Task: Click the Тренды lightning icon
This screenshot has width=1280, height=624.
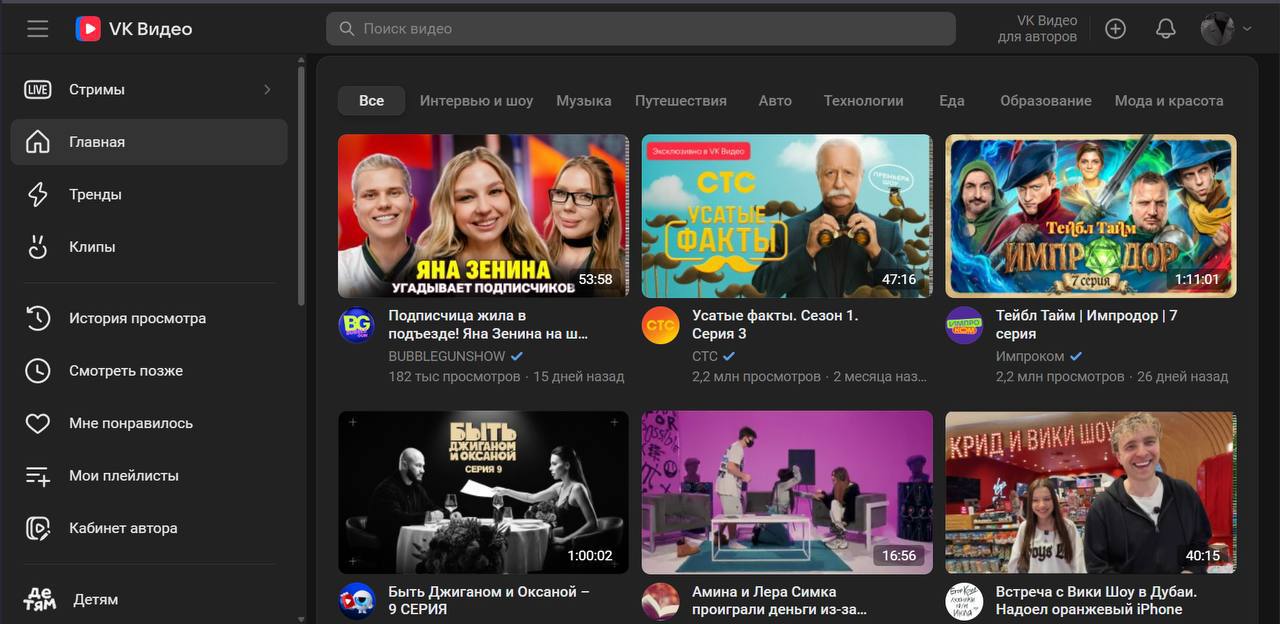Action: pyautogui.click(x=38, y=194)
